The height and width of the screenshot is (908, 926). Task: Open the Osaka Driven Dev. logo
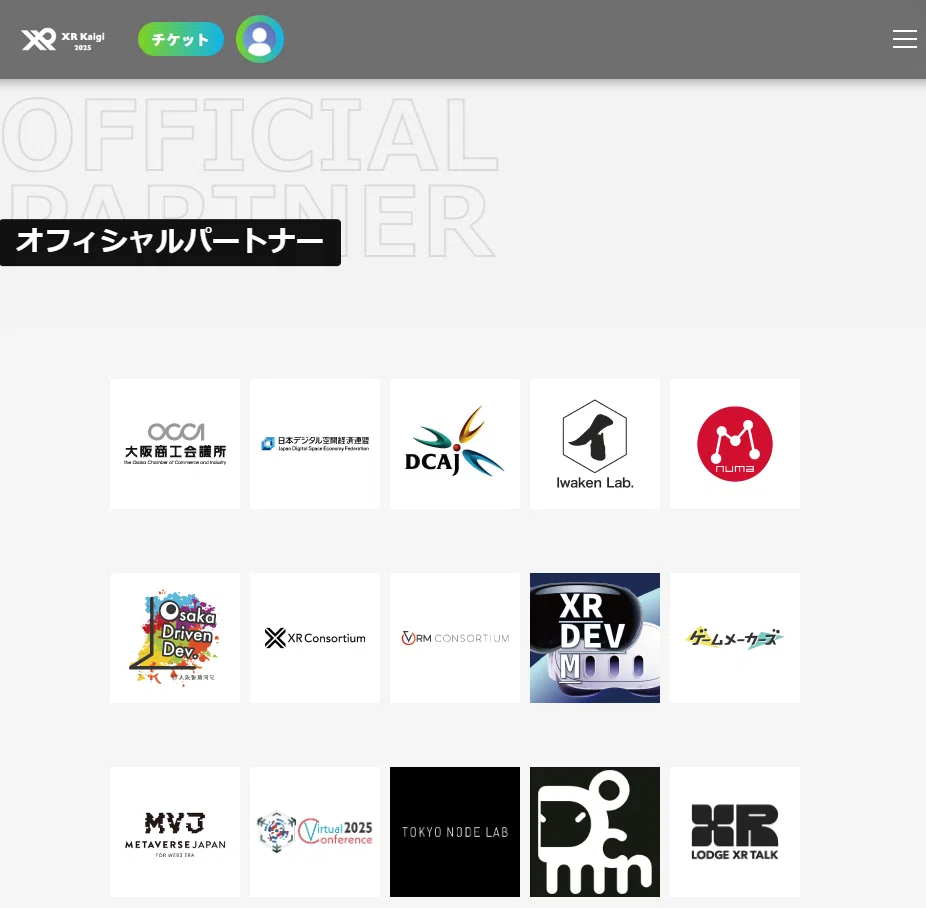click(175, 638)
